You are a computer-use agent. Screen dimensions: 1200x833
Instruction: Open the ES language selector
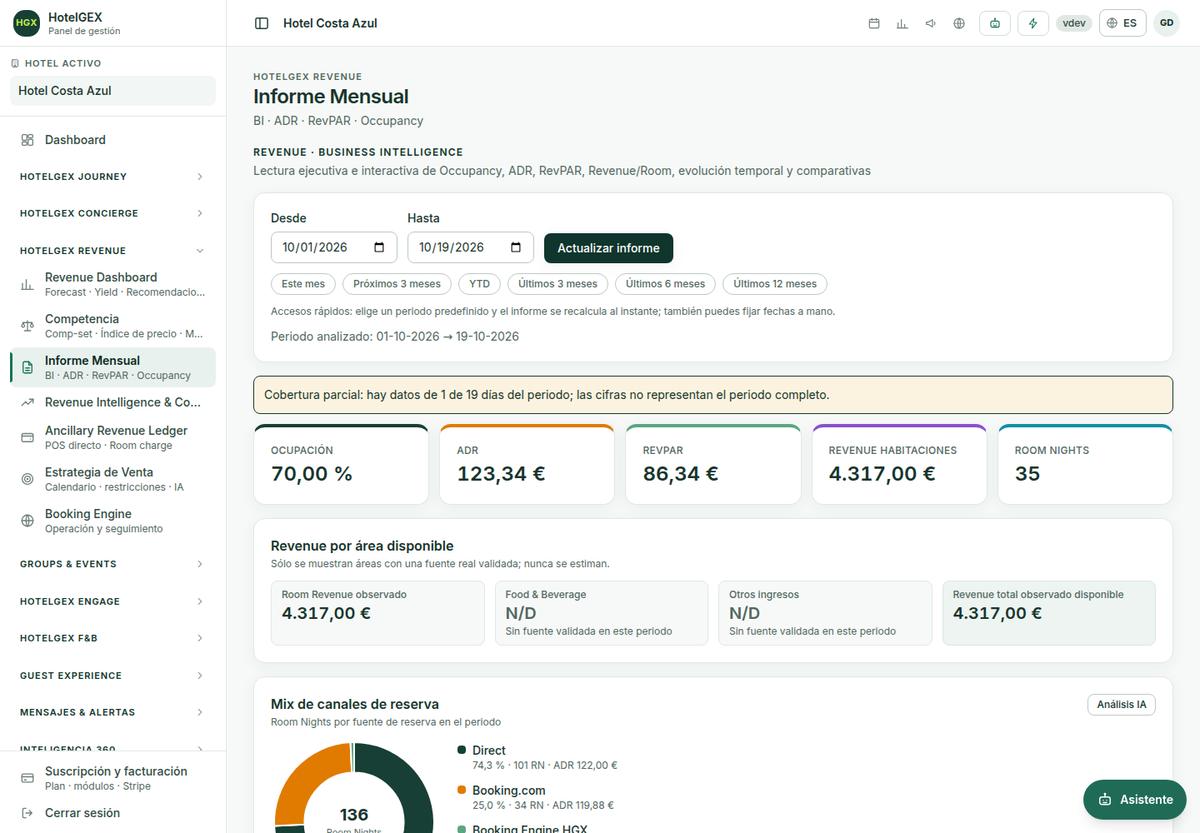pos(1122,23)
